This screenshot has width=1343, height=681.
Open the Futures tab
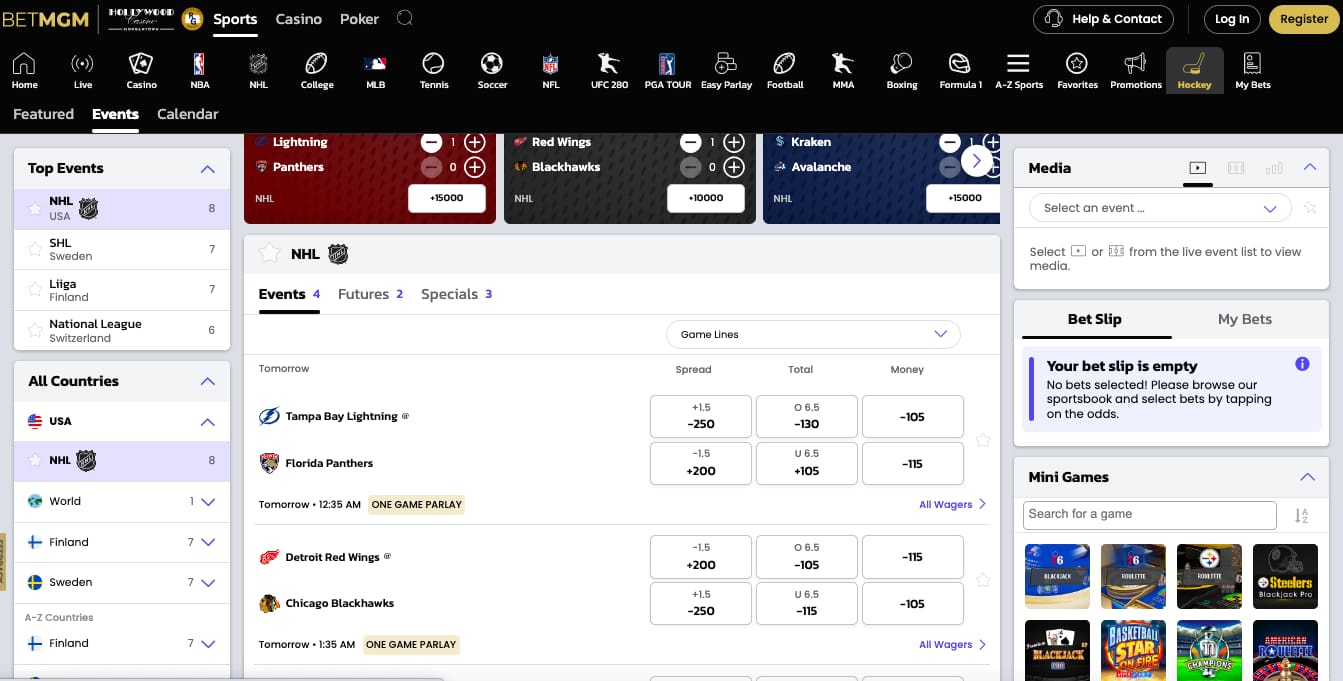coord(370,294)
